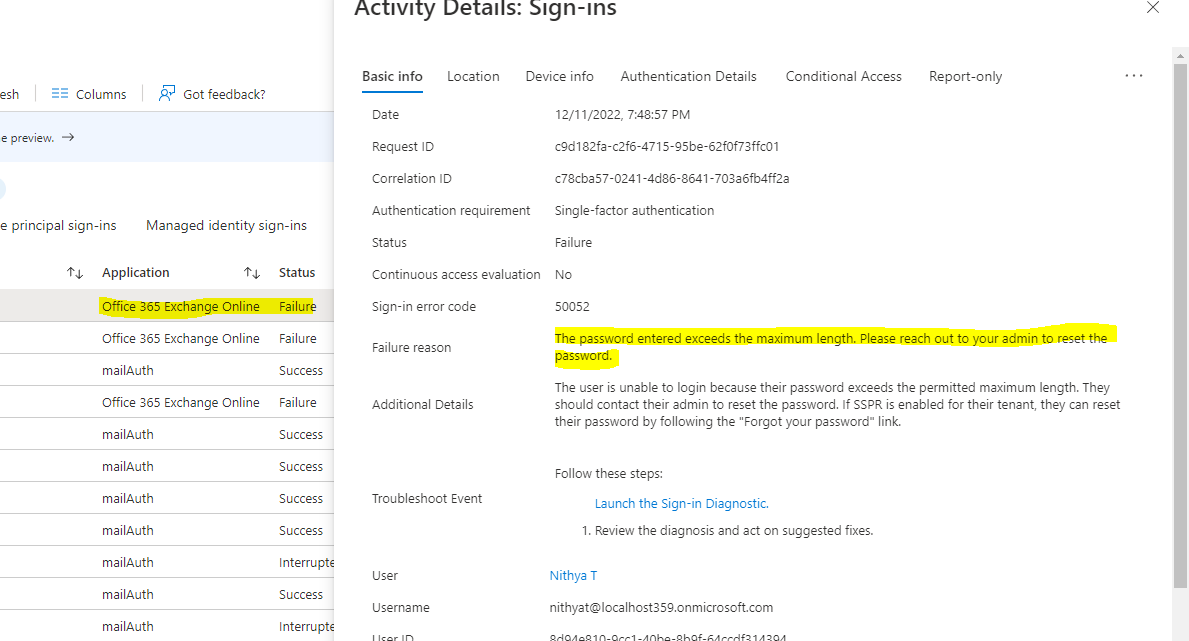This screenshot has height=641, width=1189.
Task: Open the Device info tab
Action: [560, 77]
